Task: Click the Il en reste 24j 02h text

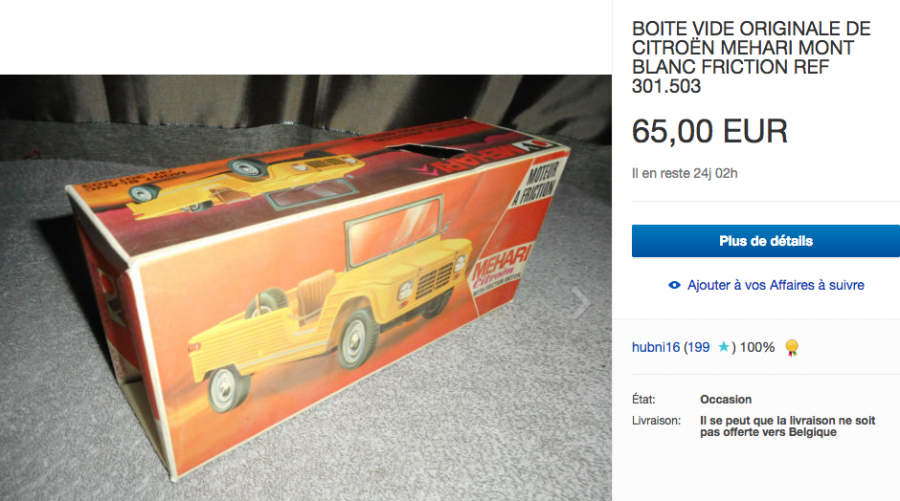Action: 685,173
